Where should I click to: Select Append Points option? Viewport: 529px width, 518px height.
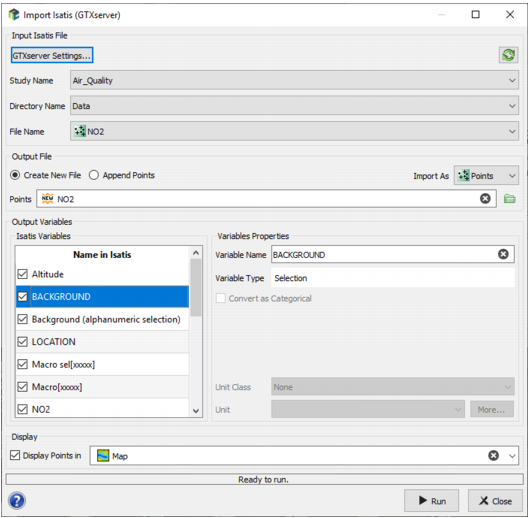tap(122, 175)
